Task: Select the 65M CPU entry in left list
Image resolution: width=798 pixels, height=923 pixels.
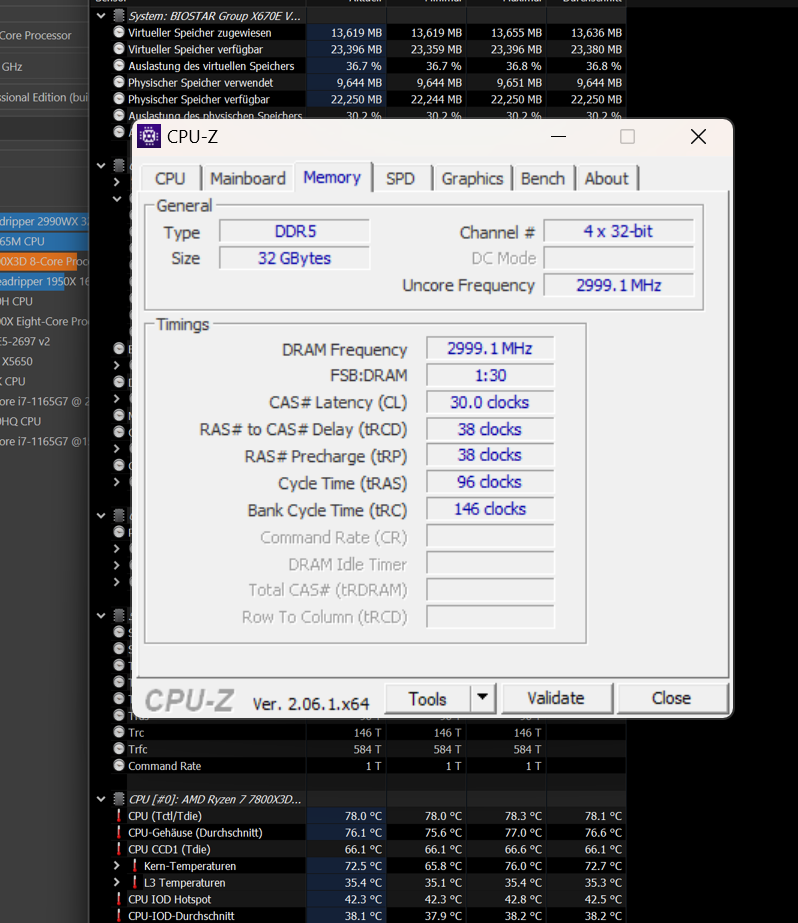Action: coord(44,241)
